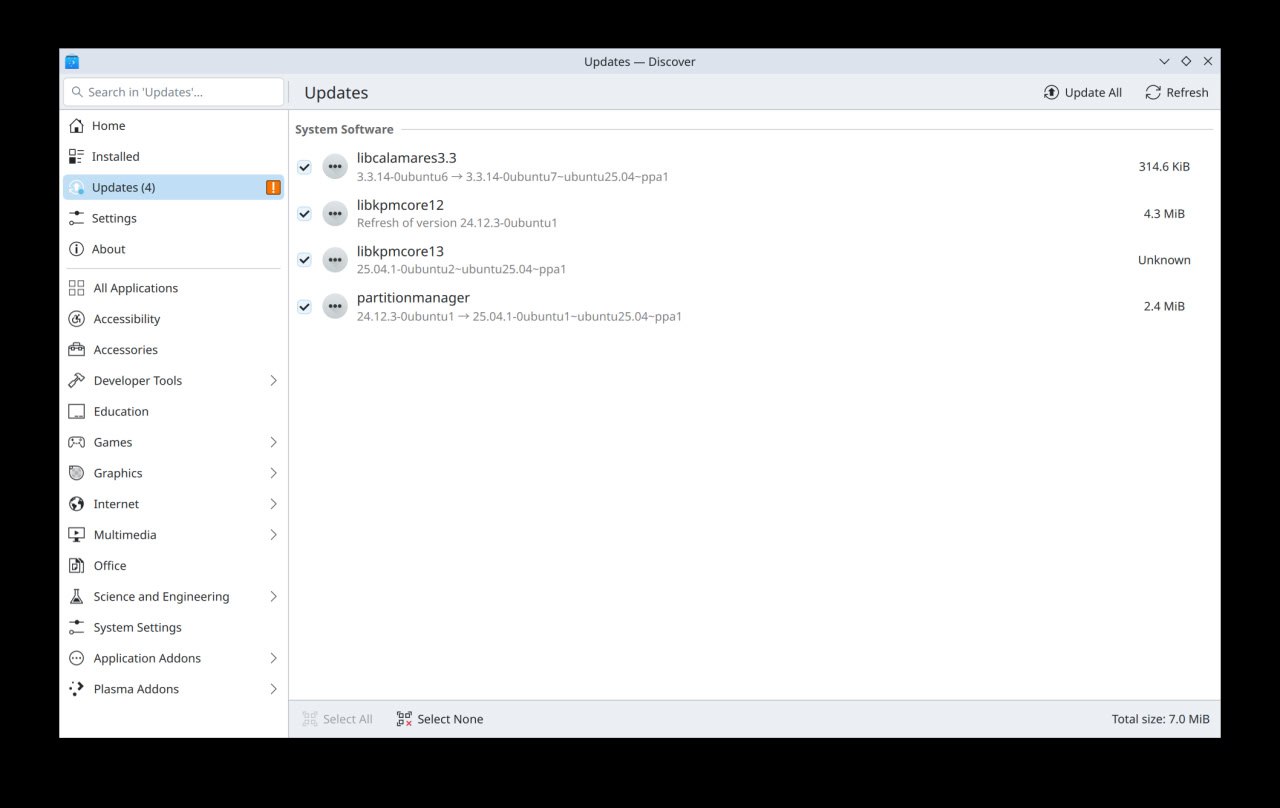Click the Application Addons dots icon
The width and height of the screenshot is (1280, 808).
(76, 658)
